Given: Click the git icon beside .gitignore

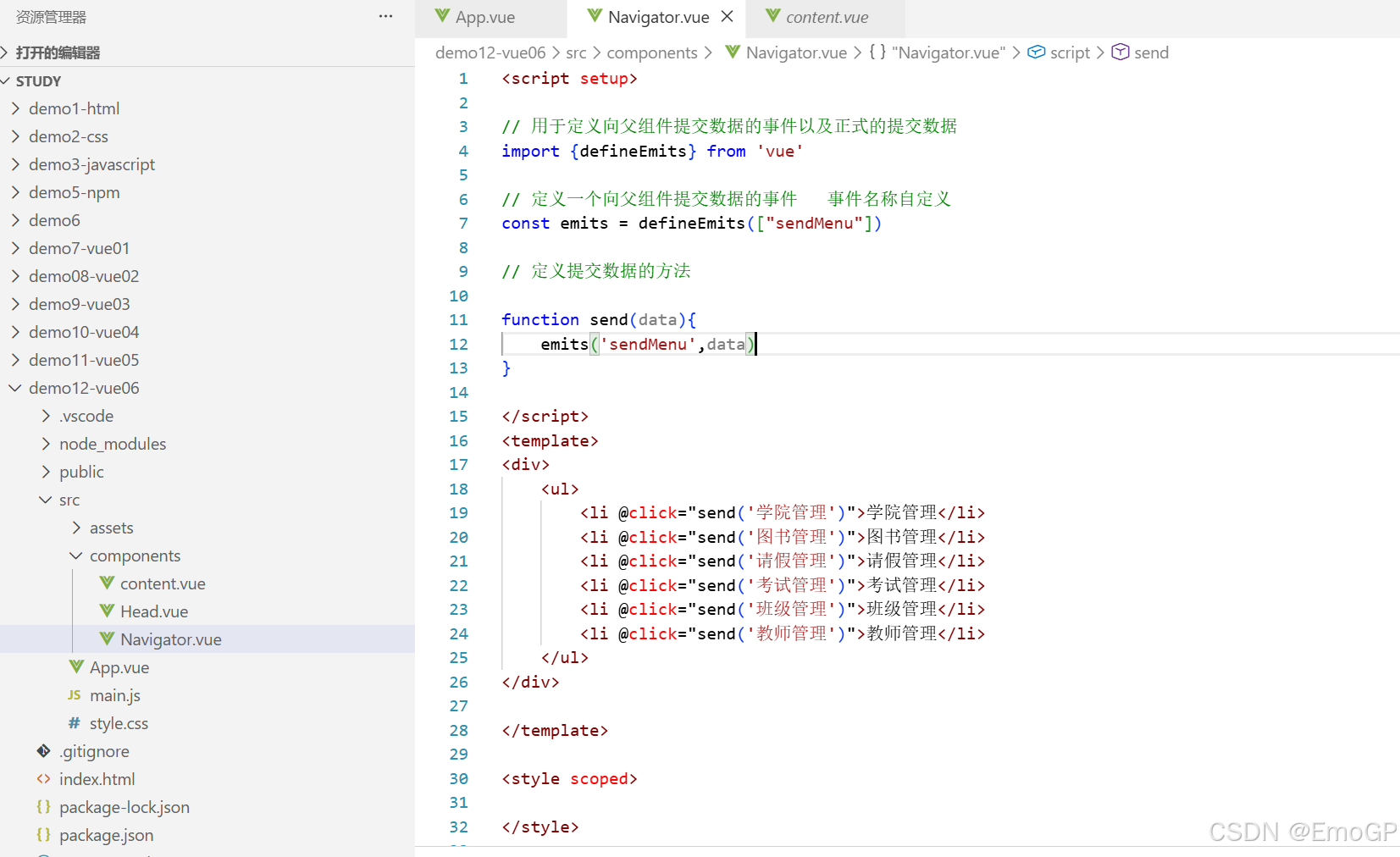Looking at the screenshot, I should tap(44, 750).
